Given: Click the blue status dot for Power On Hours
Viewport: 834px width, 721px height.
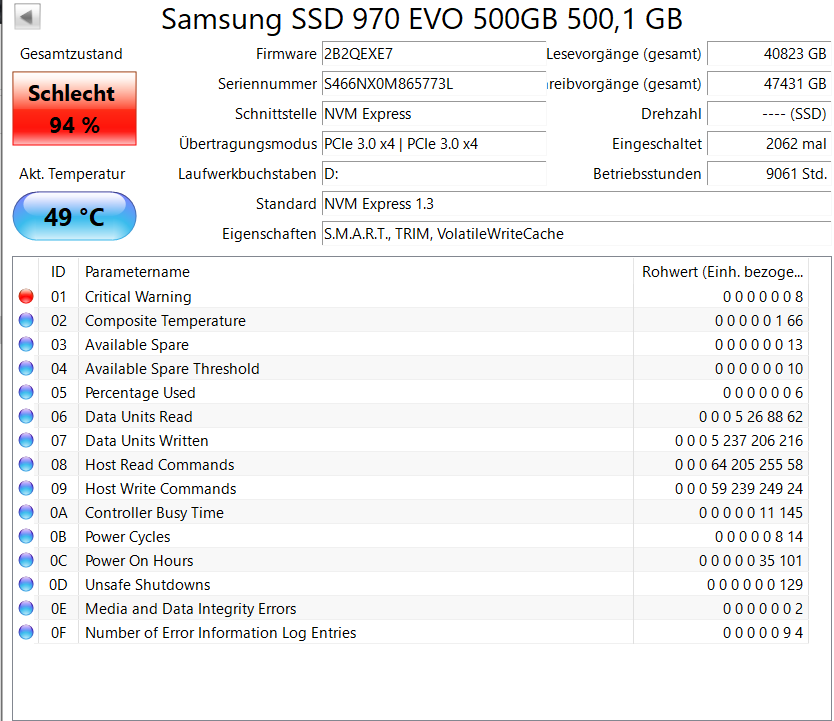Looking at the screenshot, I should 26,560.
